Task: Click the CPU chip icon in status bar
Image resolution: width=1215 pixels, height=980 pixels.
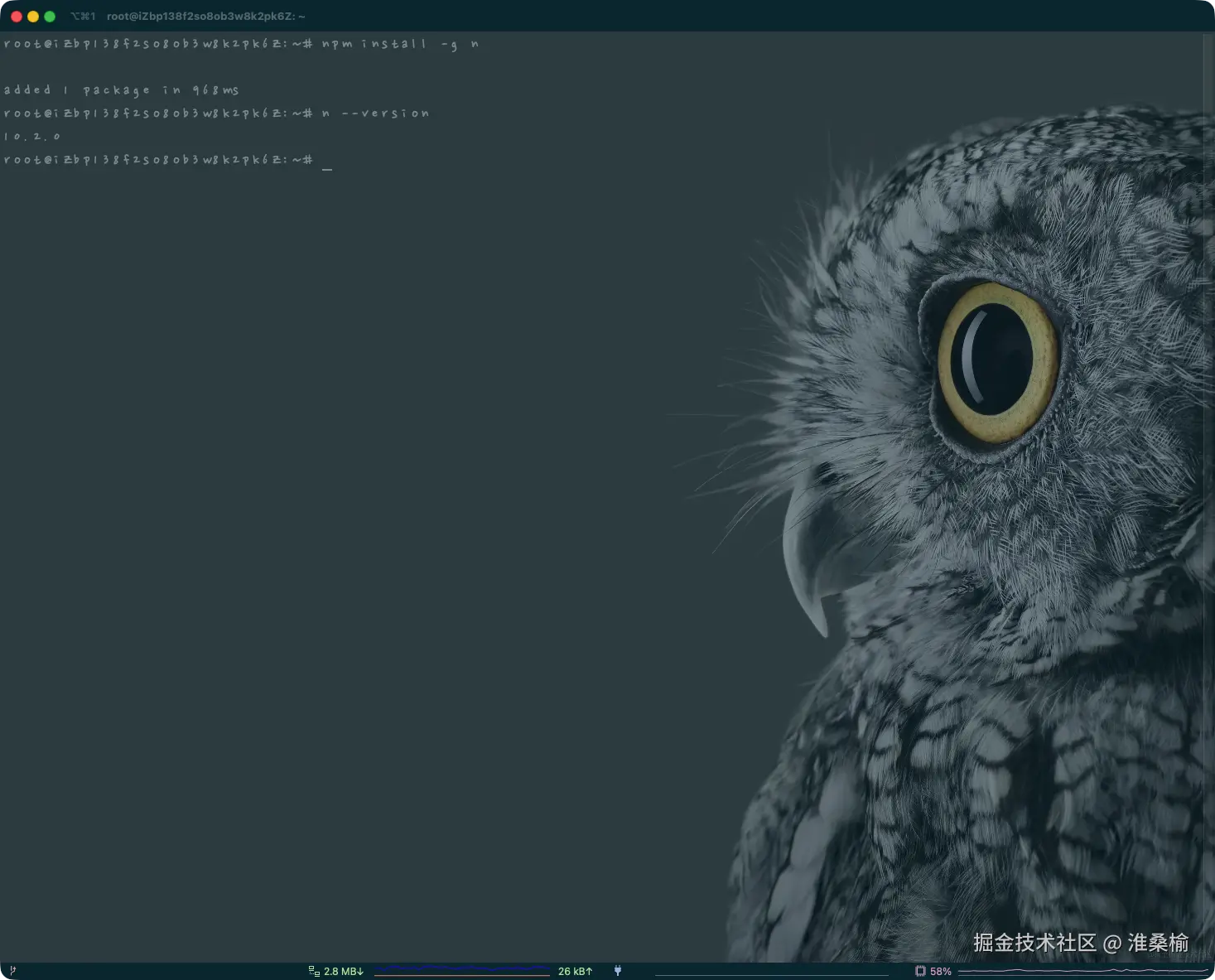Action: coord(920,971)
